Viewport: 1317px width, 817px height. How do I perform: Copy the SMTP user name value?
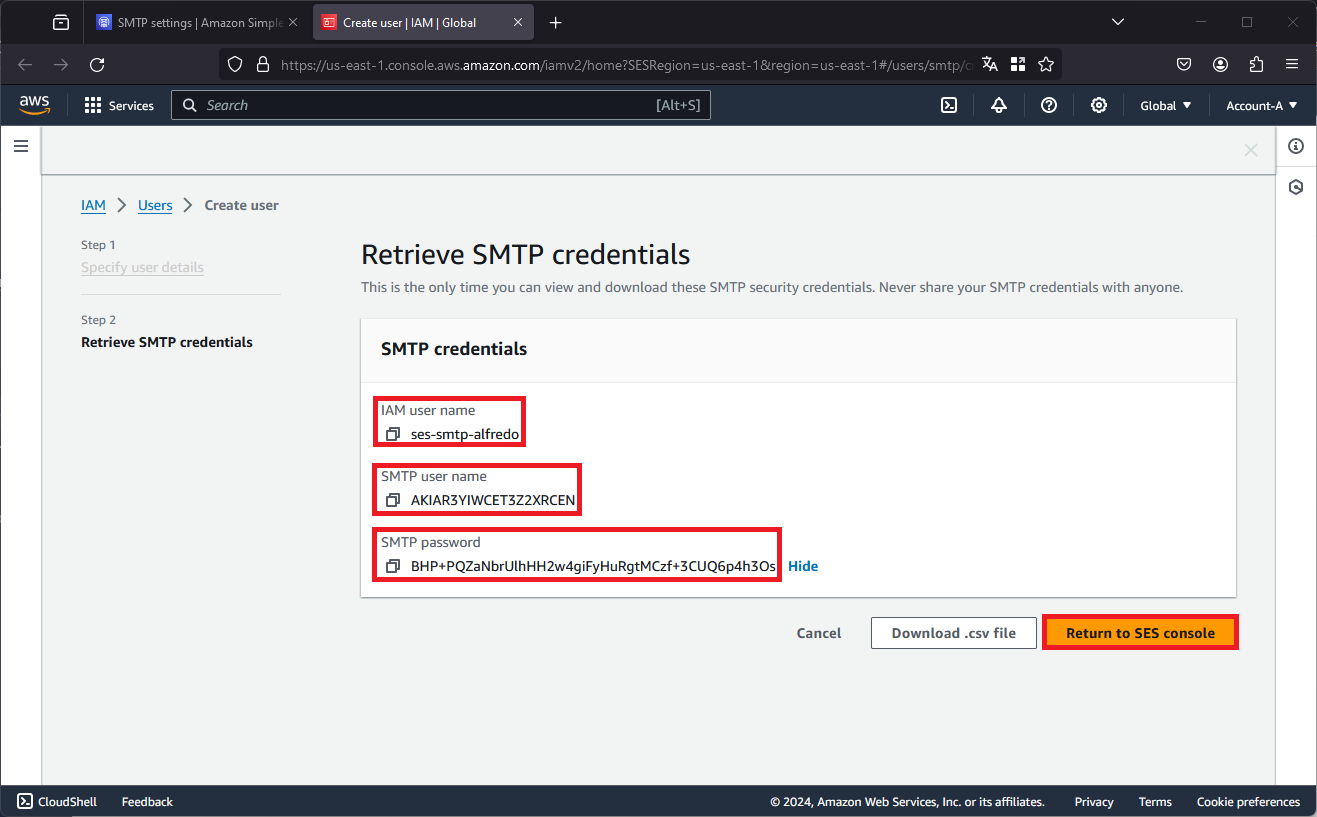click(x=393, y=500)
